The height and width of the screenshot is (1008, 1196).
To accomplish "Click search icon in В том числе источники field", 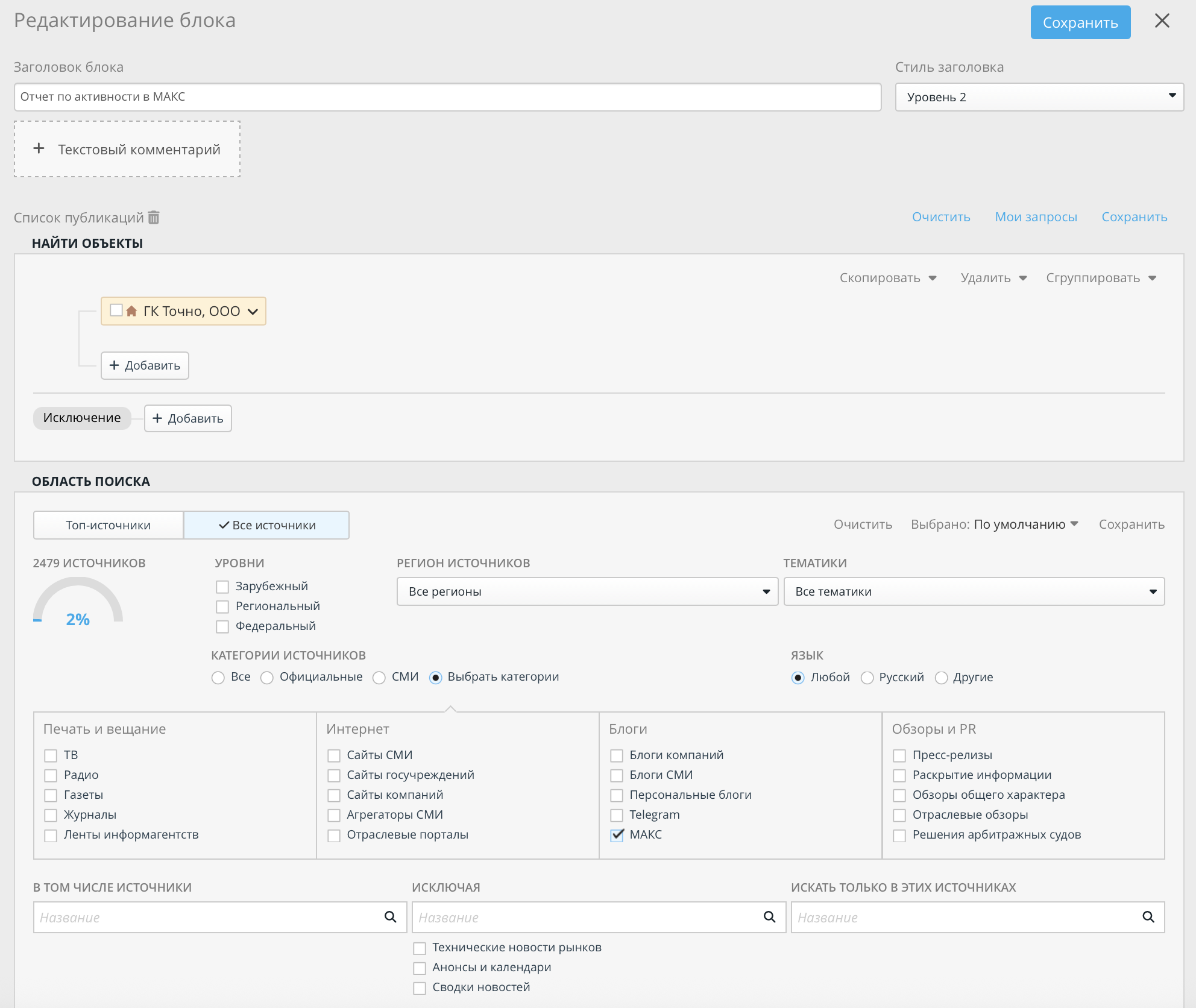I will 391,917.
